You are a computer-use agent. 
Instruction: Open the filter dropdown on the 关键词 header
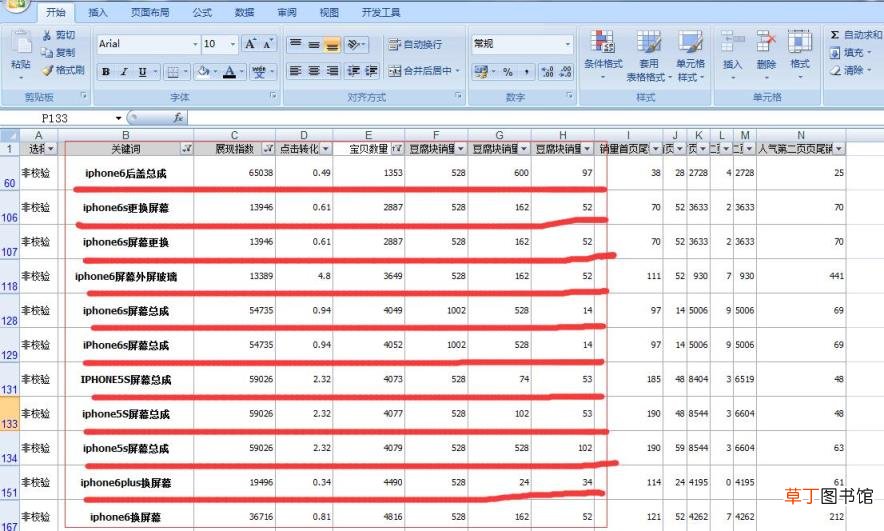coord(186,149)
